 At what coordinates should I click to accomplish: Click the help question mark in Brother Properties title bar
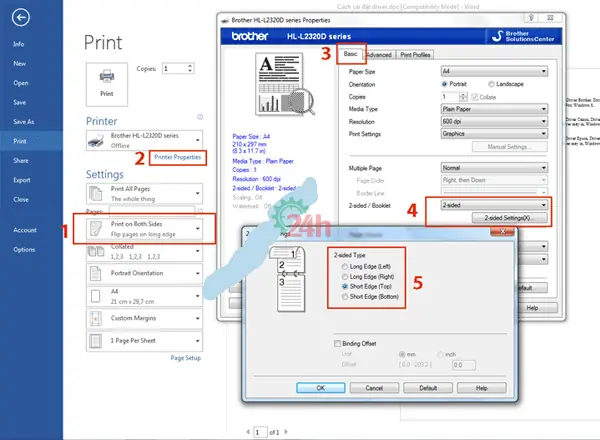tap(531, 18)
